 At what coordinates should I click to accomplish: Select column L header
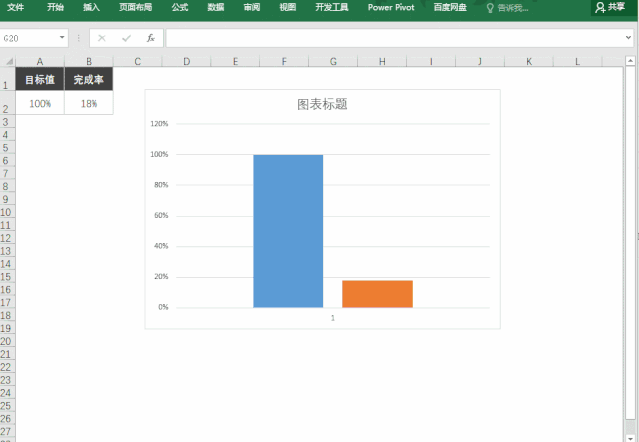[x=577, y=62]
